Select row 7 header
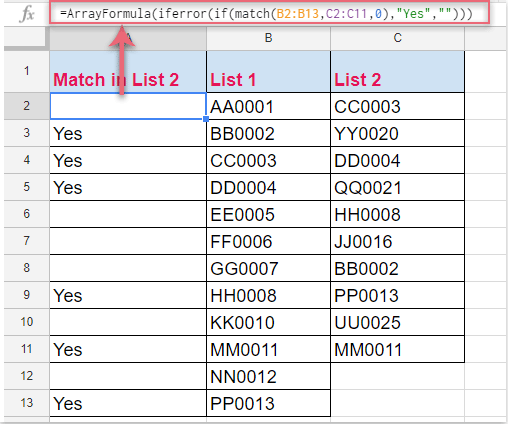The height and width of the screenshot is (424, 508). click(x=27, y=241)
